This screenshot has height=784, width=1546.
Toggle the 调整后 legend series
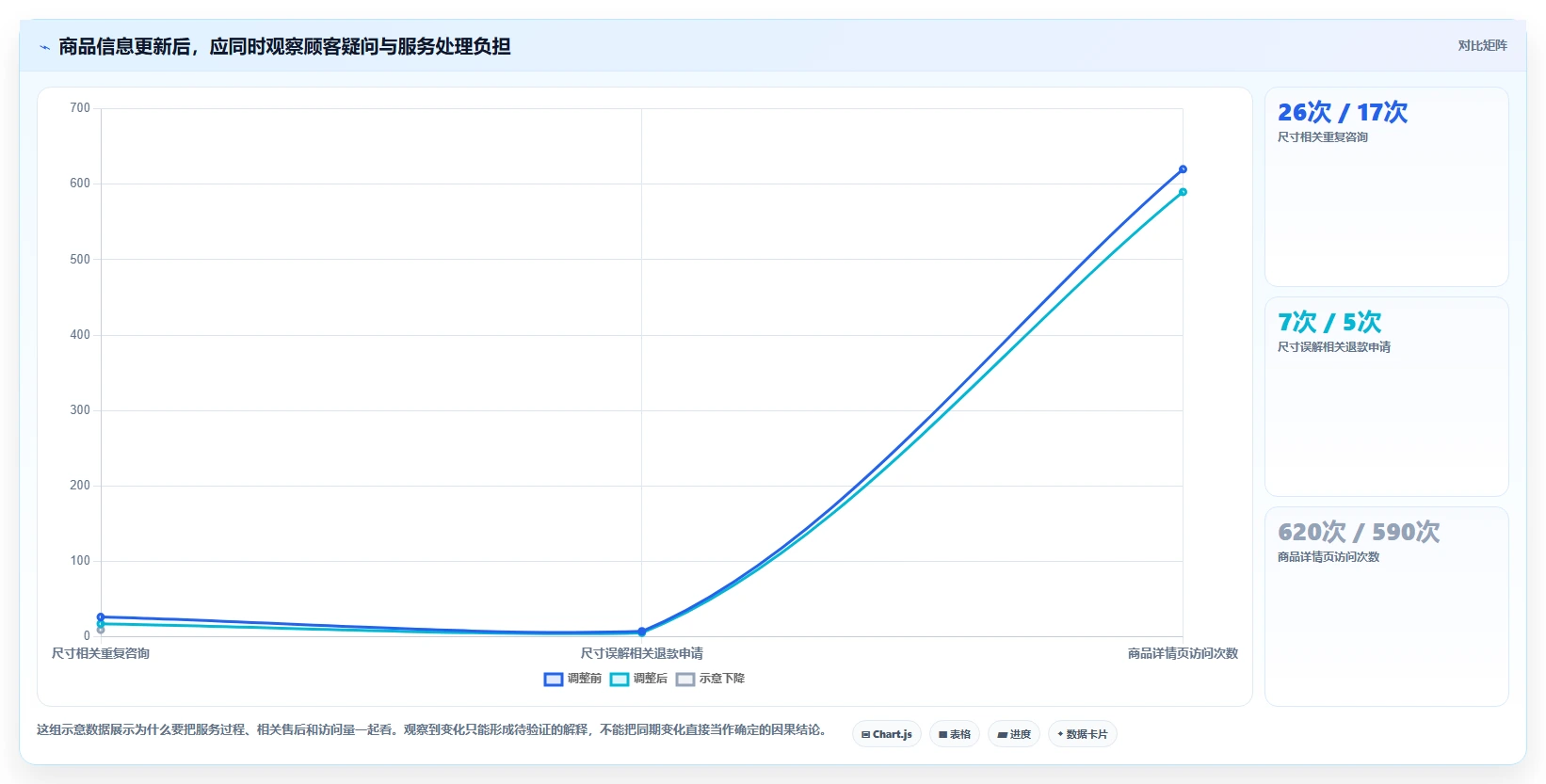(x=638, y=679)
